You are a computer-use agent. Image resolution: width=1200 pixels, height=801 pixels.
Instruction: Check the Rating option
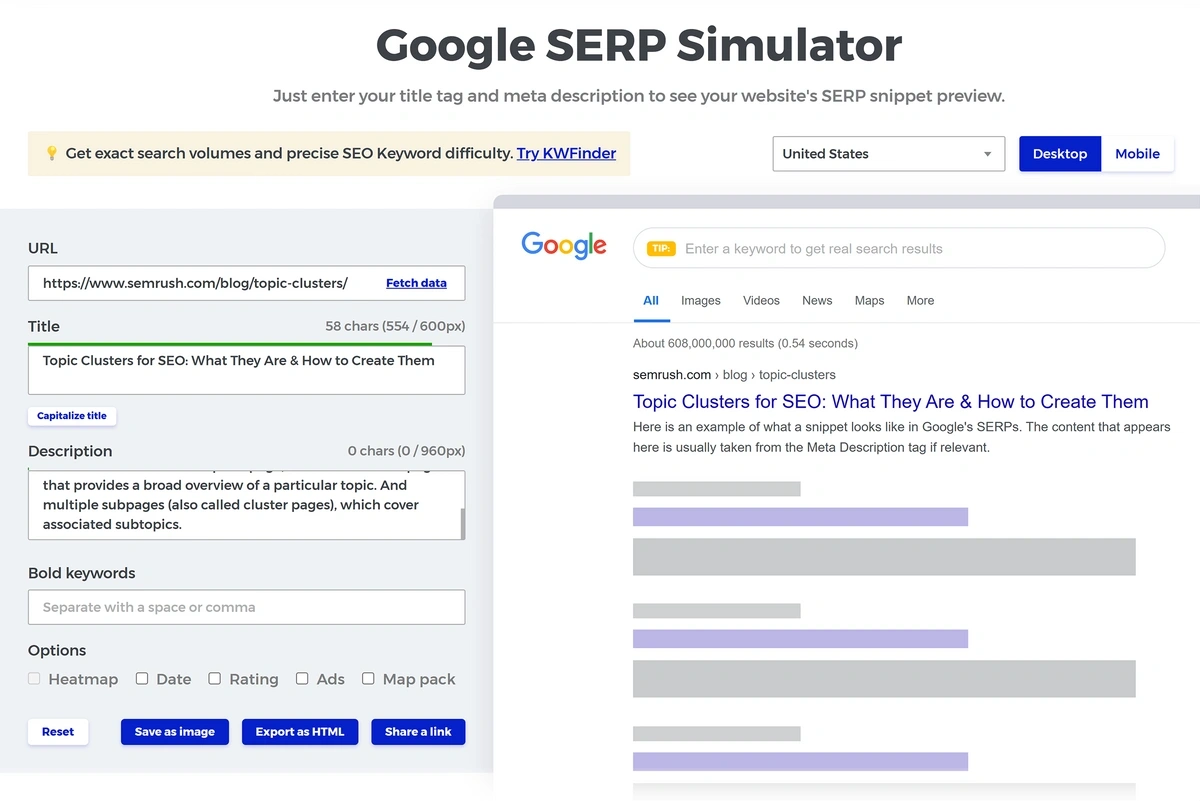(x=215, y=678)
